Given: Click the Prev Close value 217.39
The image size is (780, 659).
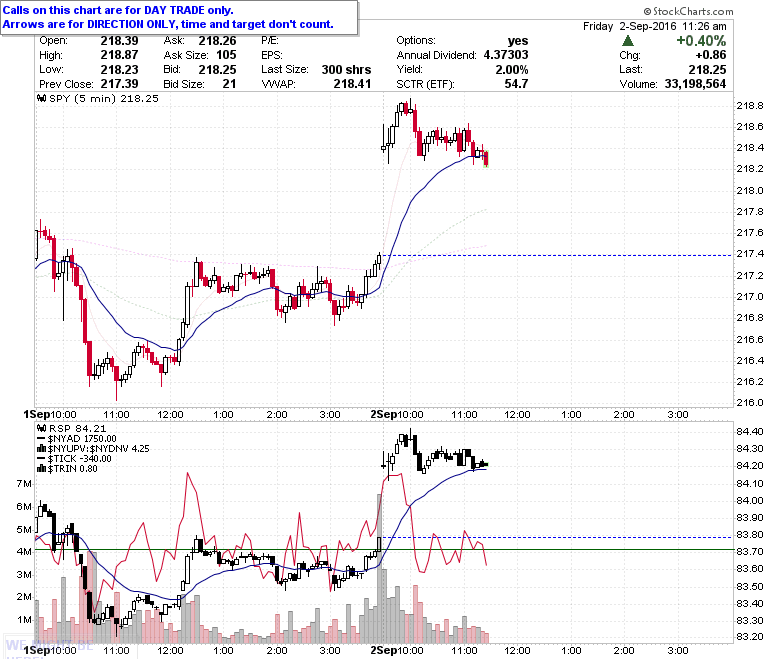Looking at the screenshot, I should 119,84.
